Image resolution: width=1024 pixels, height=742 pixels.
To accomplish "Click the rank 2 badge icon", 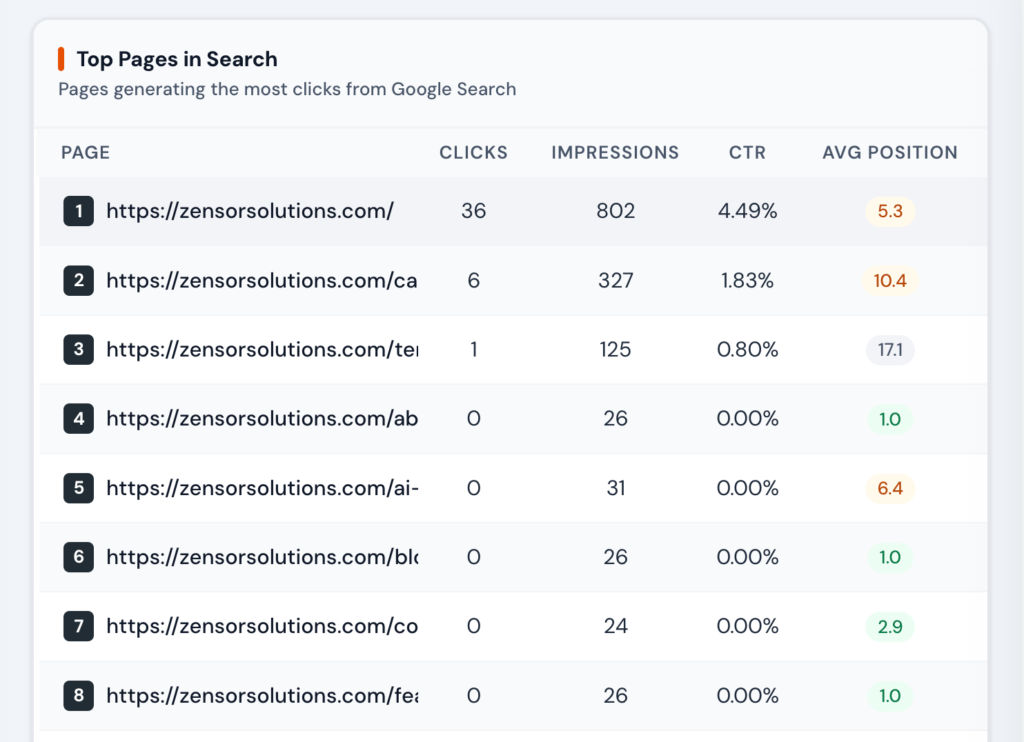I will click(x=78, y=281).
